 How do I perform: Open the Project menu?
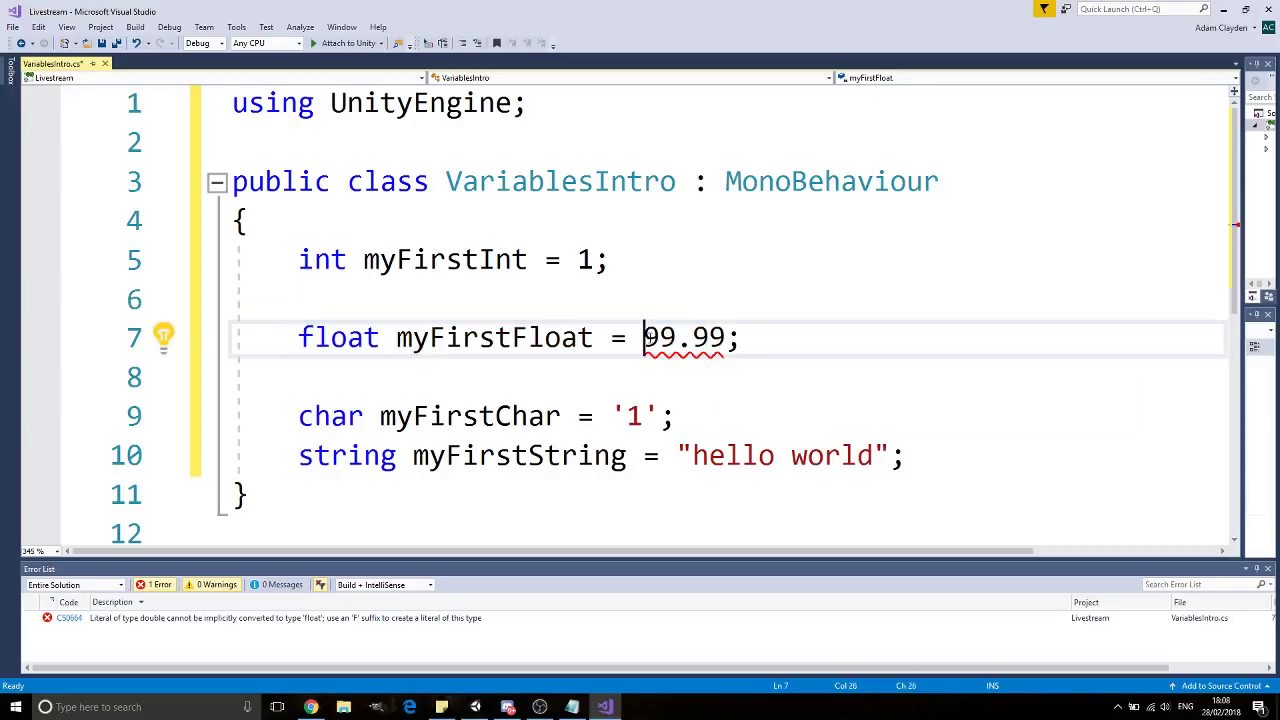click(100, 27)
